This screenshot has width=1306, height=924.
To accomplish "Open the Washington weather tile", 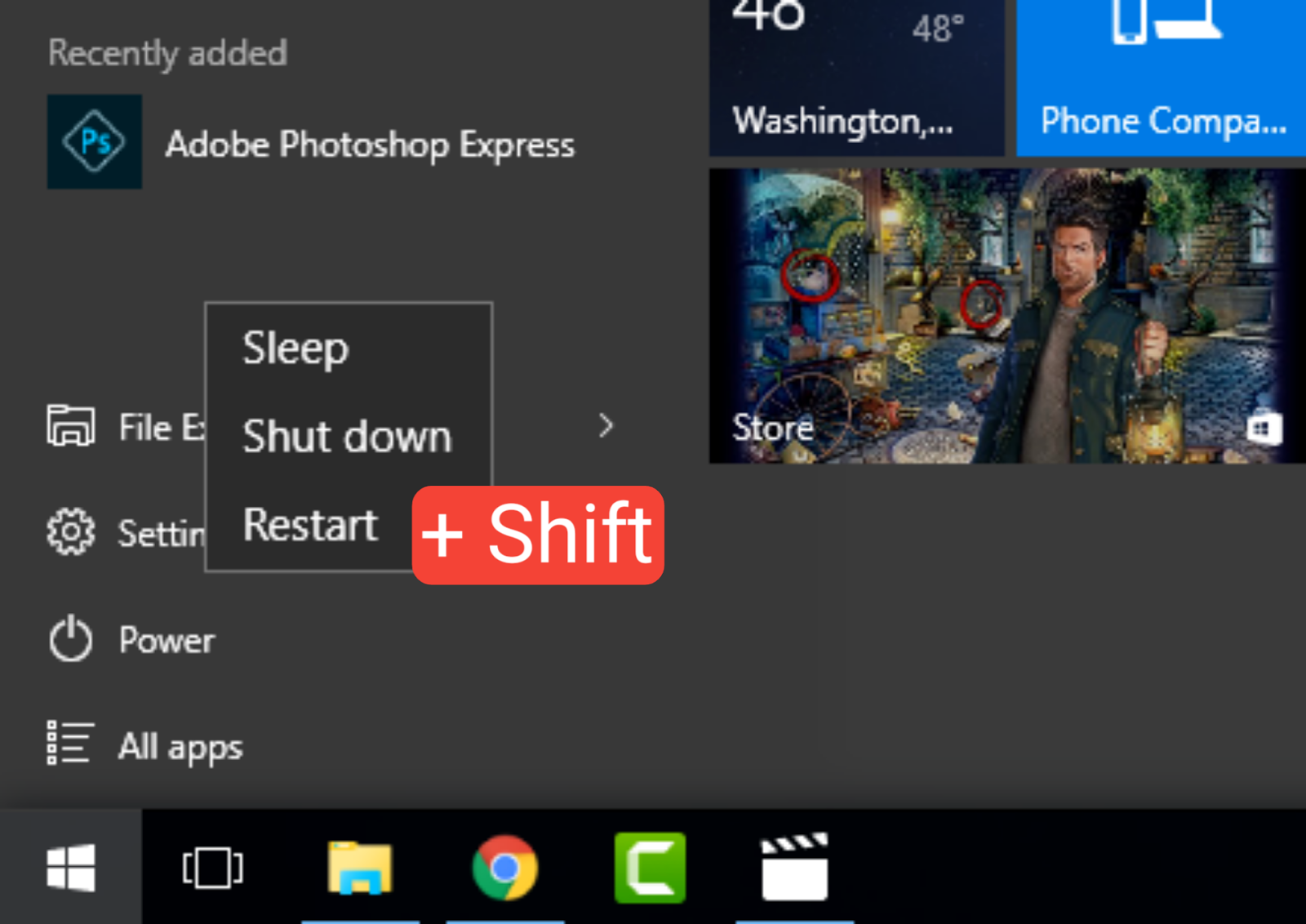I will 856,78.
